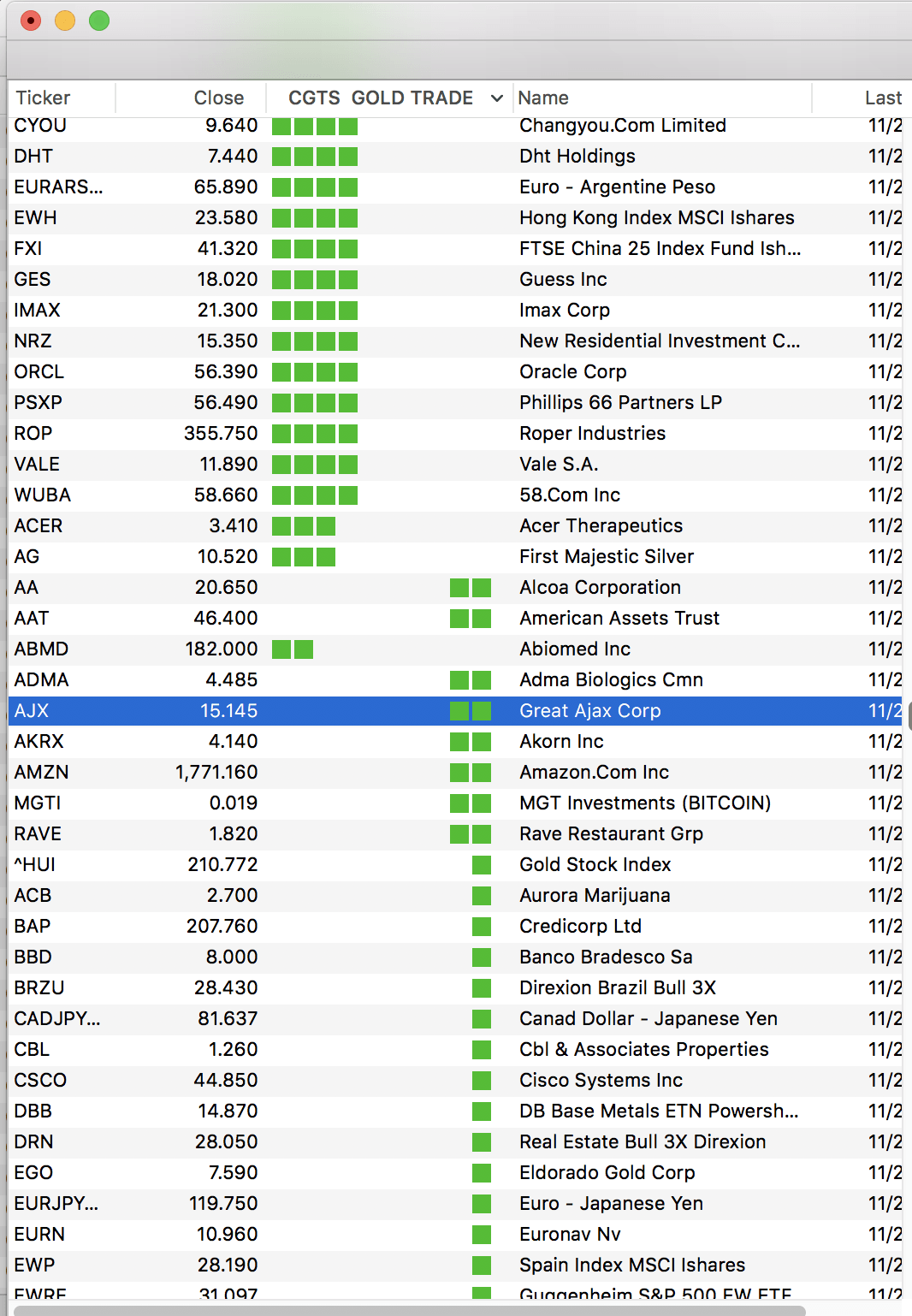Select the DHT ticker cell
The image size is (912, 1316).
33,157
